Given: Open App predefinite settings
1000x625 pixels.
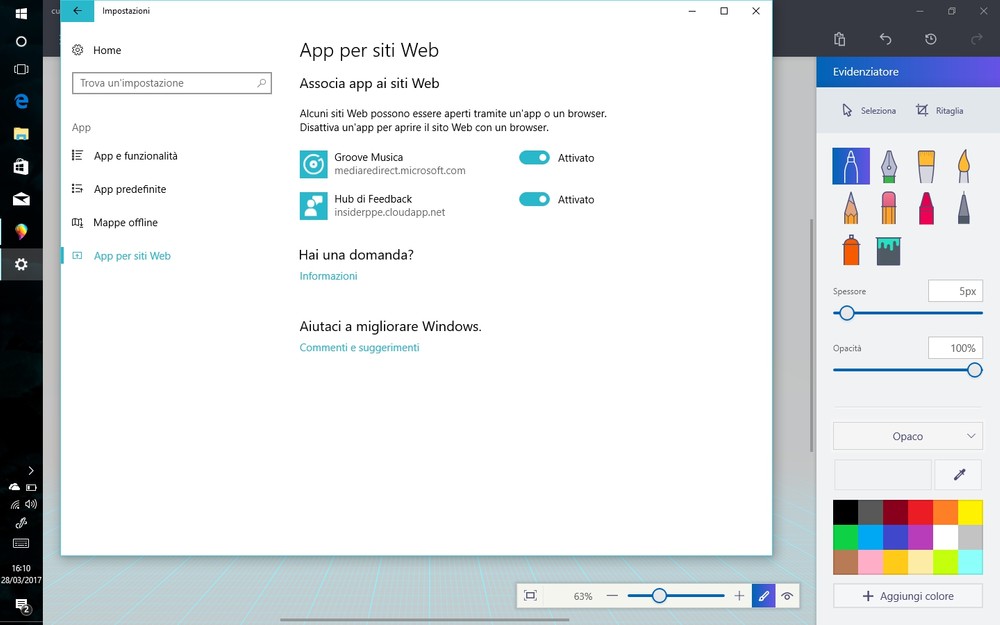Looking at the screenshot, I should [119, 189].
